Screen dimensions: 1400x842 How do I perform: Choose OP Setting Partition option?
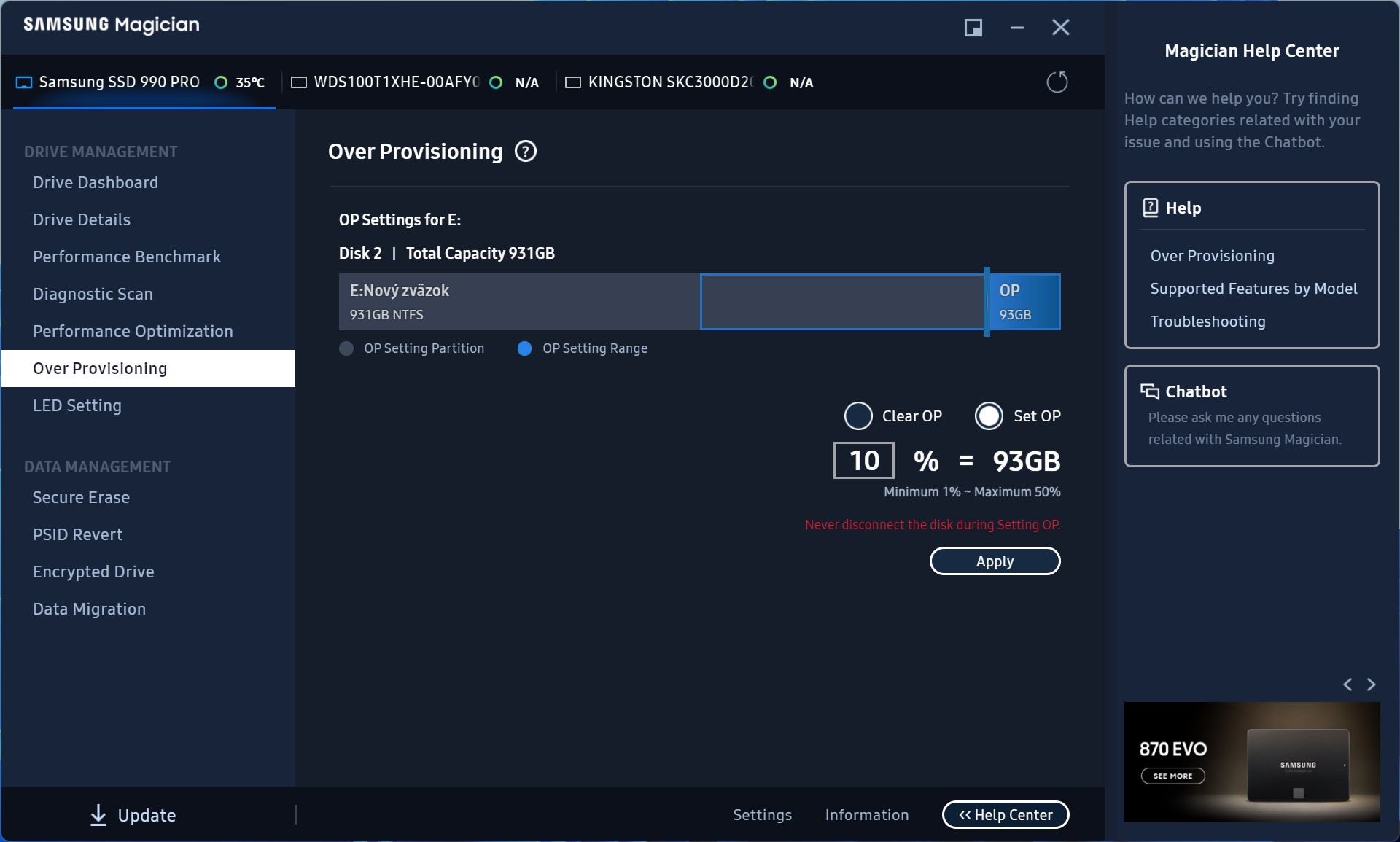(x=346, y=348)
